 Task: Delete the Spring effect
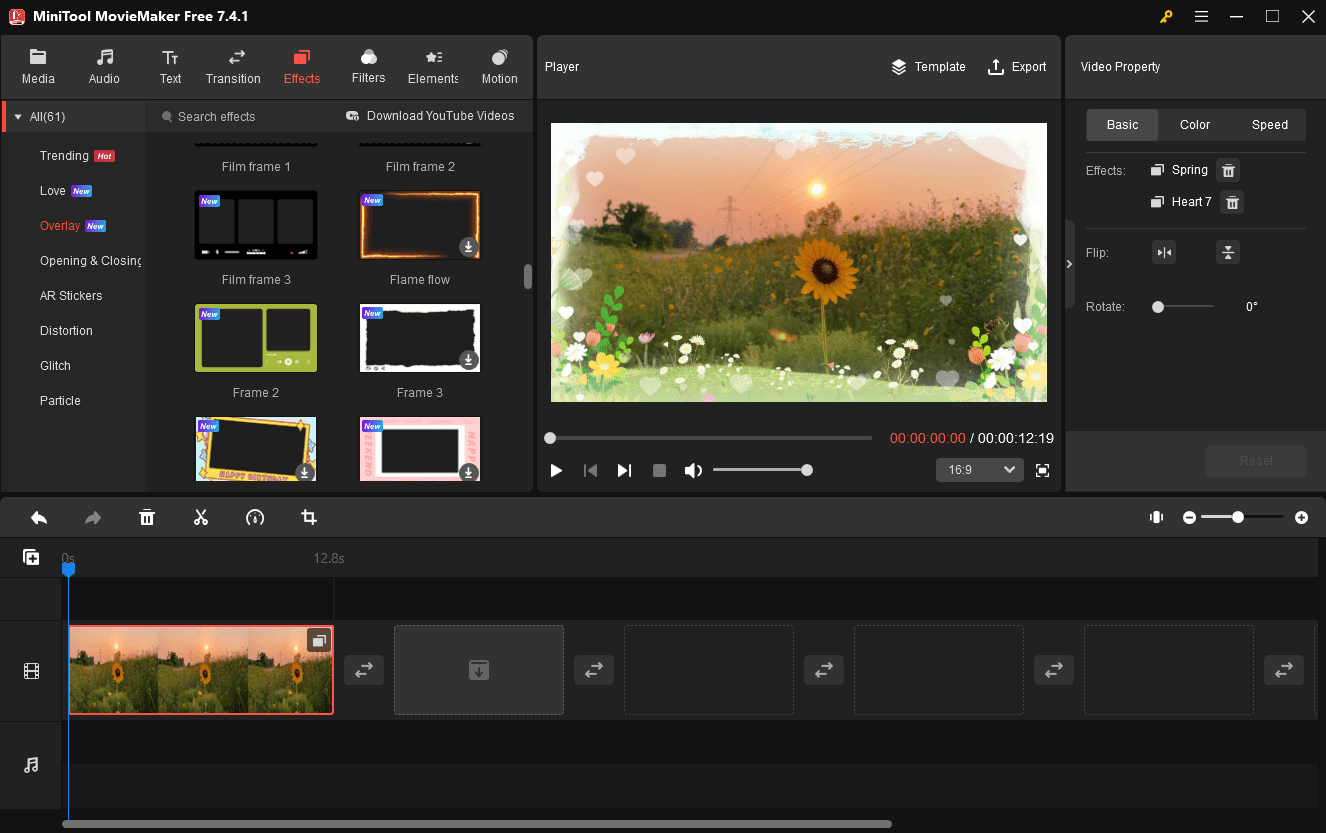pyautogui.click(x=1228, y=170)
